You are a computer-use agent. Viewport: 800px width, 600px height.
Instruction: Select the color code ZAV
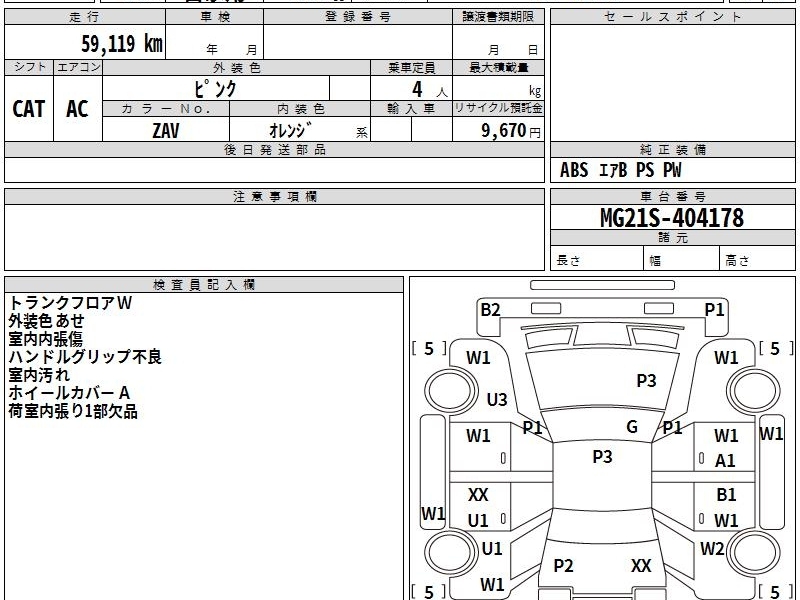[166, 130]
